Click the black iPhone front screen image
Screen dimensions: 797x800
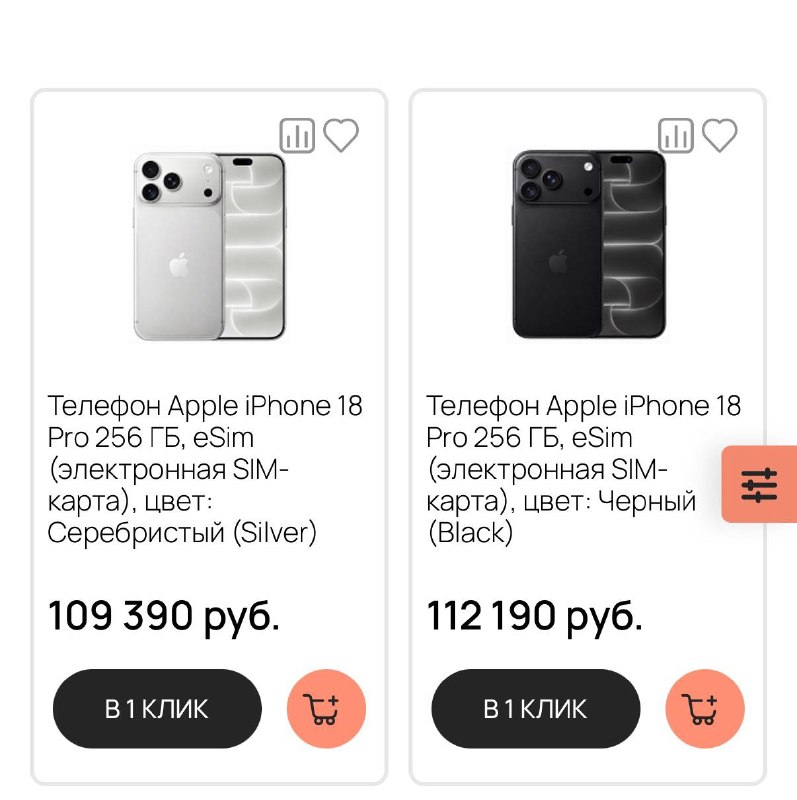633,244
